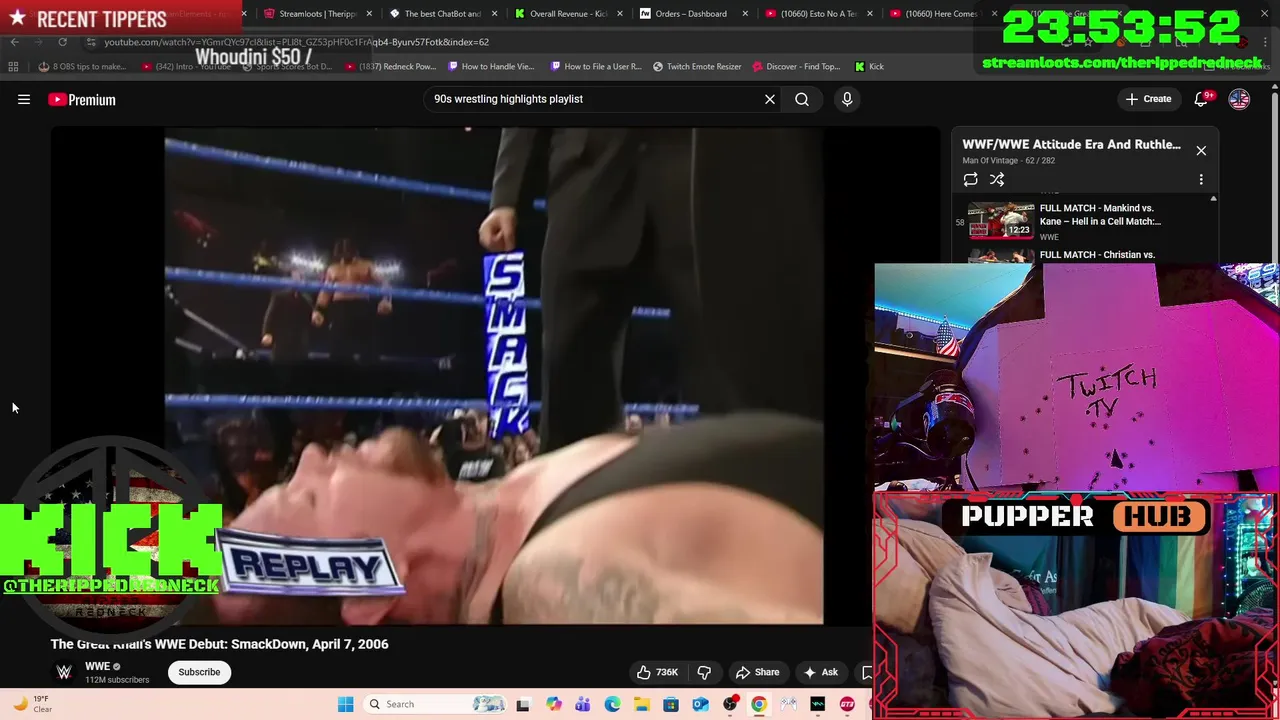Switch to Esto No A Ter YouTube tab
Image resolution: width=1280 pixels, height=720 pixels.
click(818, 14)
